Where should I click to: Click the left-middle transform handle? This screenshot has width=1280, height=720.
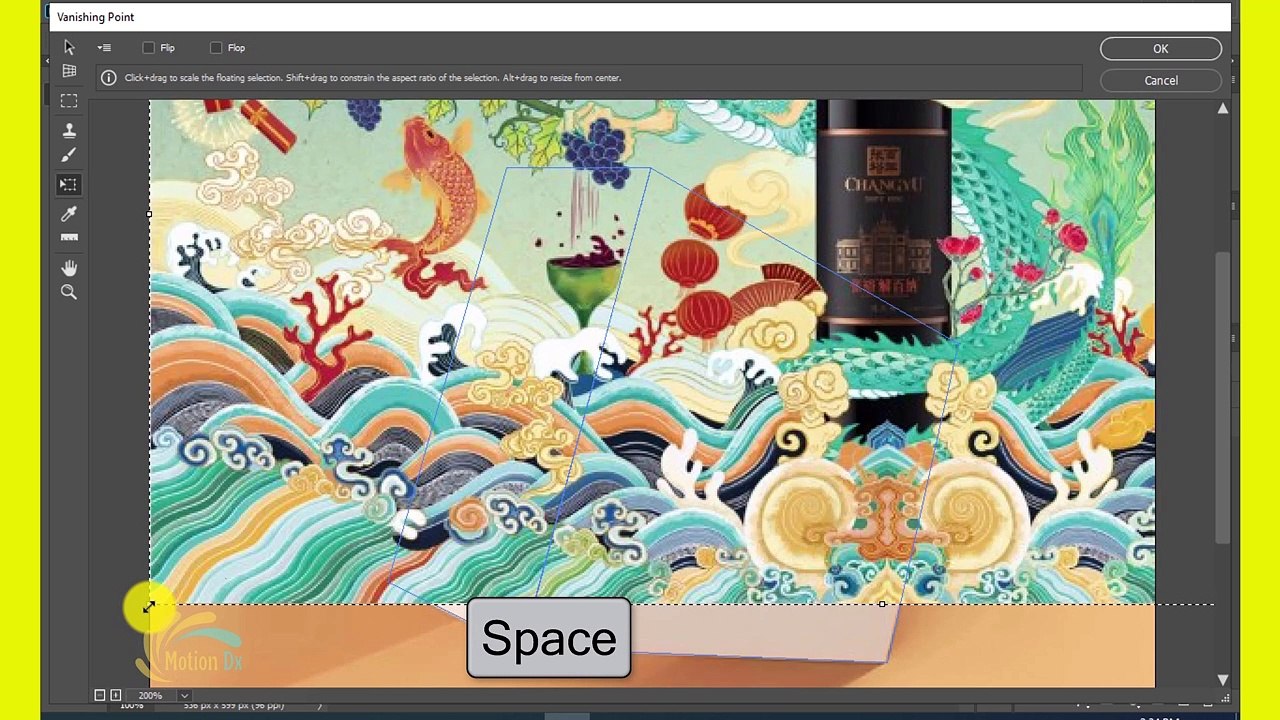pyautogui.click(x=149, y=214)
